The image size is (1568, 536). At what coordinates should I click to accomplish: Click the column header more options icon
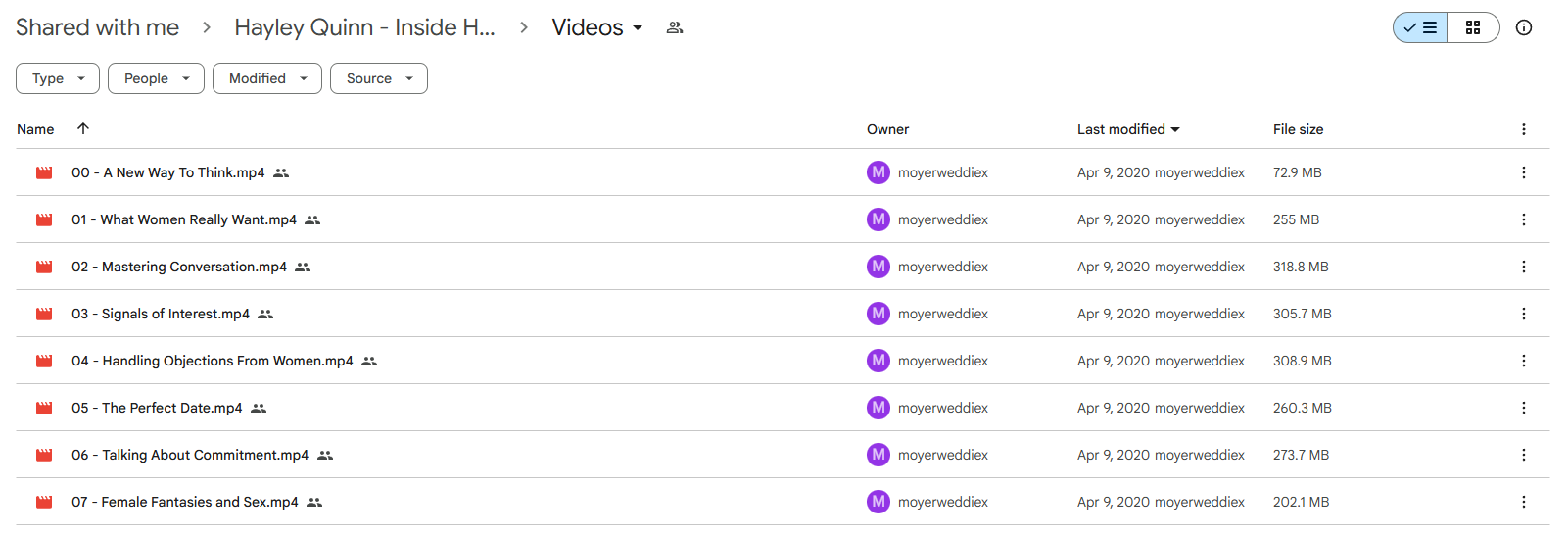pos(1523,129)
